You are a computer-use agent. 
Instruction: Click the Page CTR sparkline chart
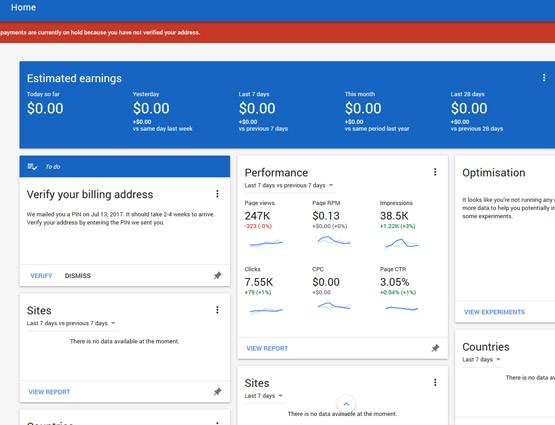pos(402,308)
